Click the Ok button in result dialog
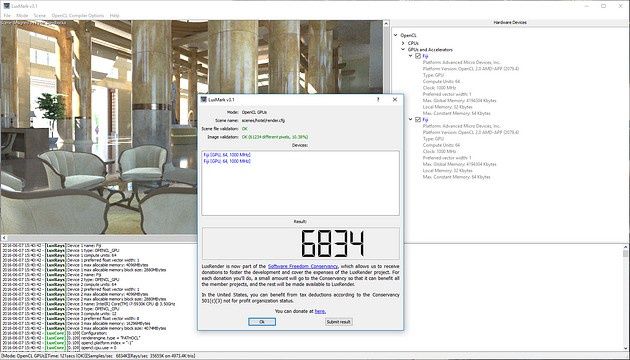The image size is (630, 360). point(262,322)
